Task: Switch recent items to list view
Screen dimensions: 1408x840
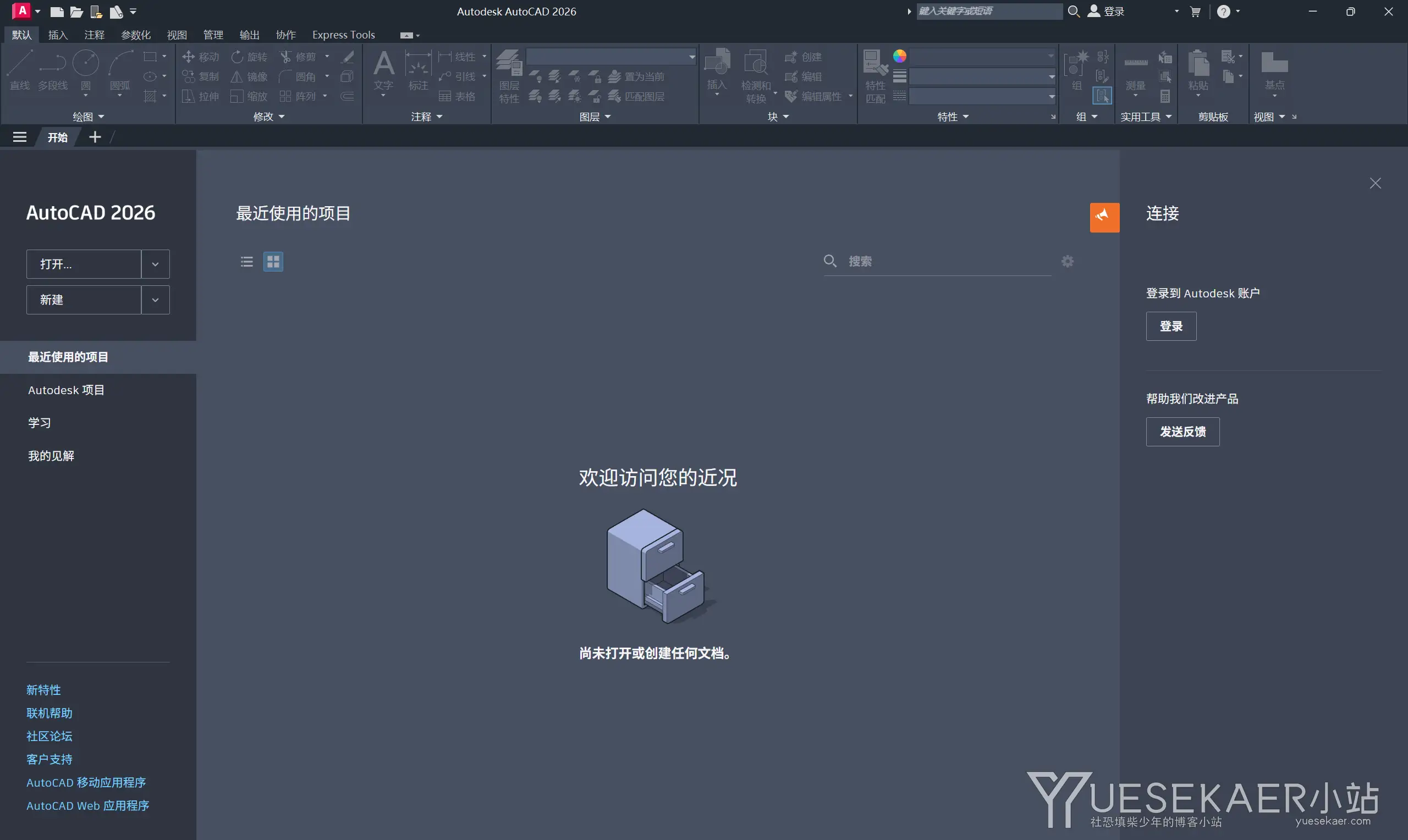Action: pyautogui.click(x=247, y=262)
